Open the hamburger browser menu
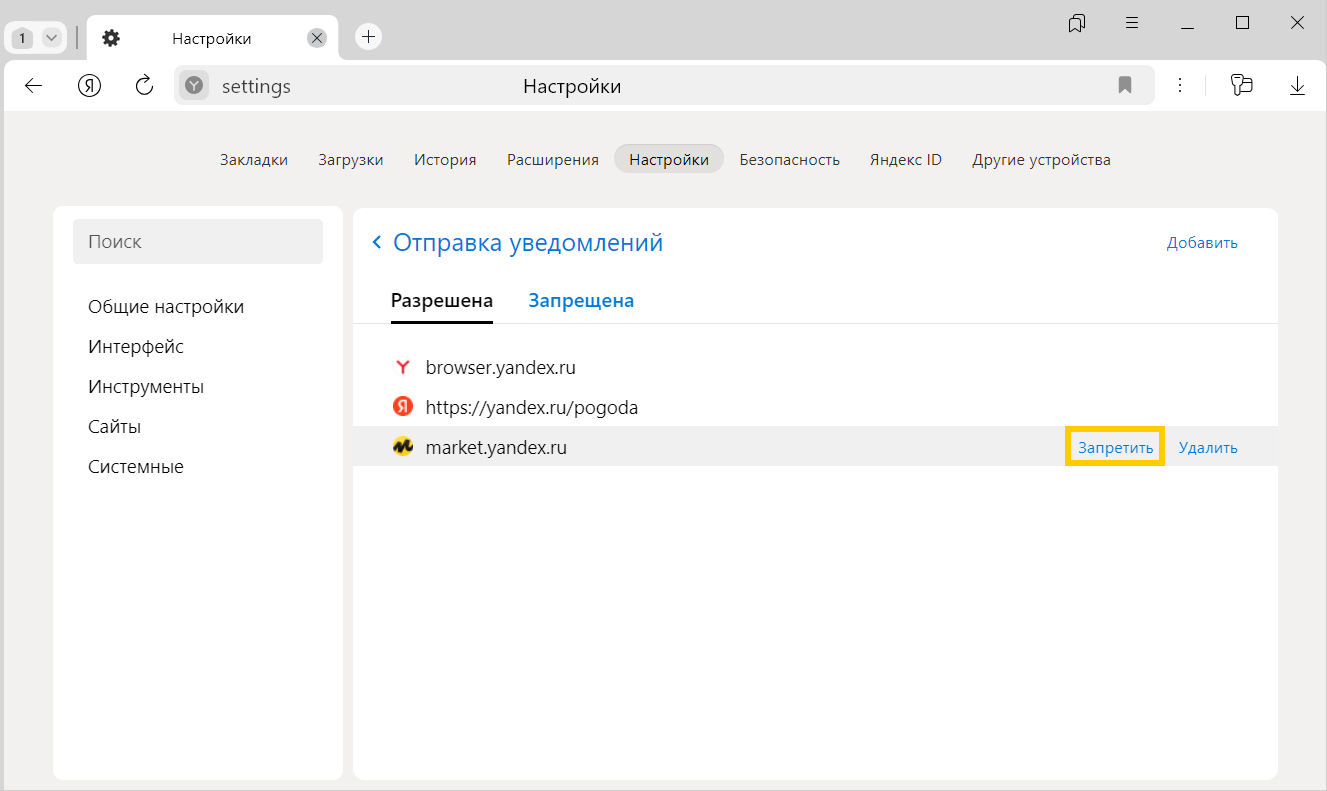Viewport: 1327px width, 791px height. [1132, 23]
